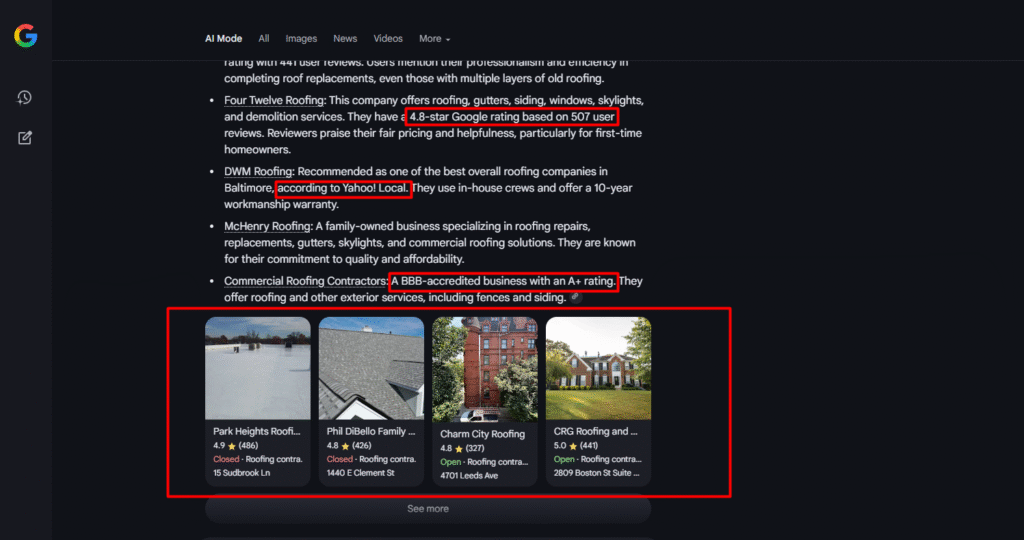Open the Videos tab

pos(388,39)
